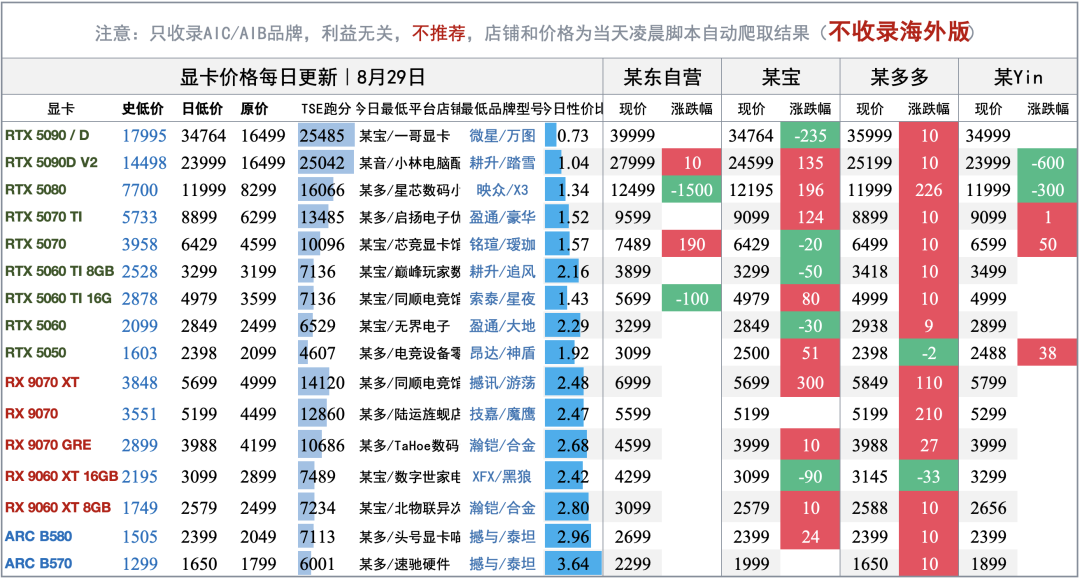This screenshot has height=579, width=1080.
Task: Open the 铭瑄/瑷珈 brand link
Action: (502, 244)
